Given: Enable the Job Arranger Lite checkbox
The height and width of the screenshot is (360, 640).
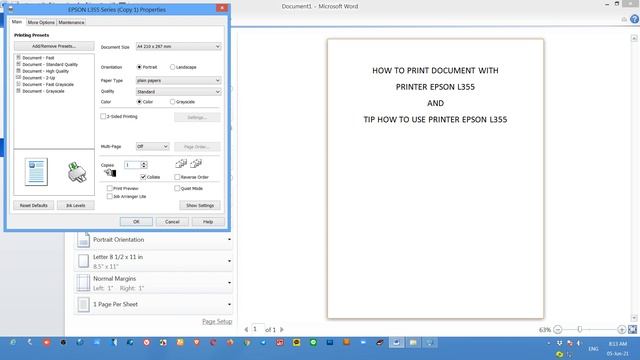Looking at the screenshot, I should (x=109, y=196).
